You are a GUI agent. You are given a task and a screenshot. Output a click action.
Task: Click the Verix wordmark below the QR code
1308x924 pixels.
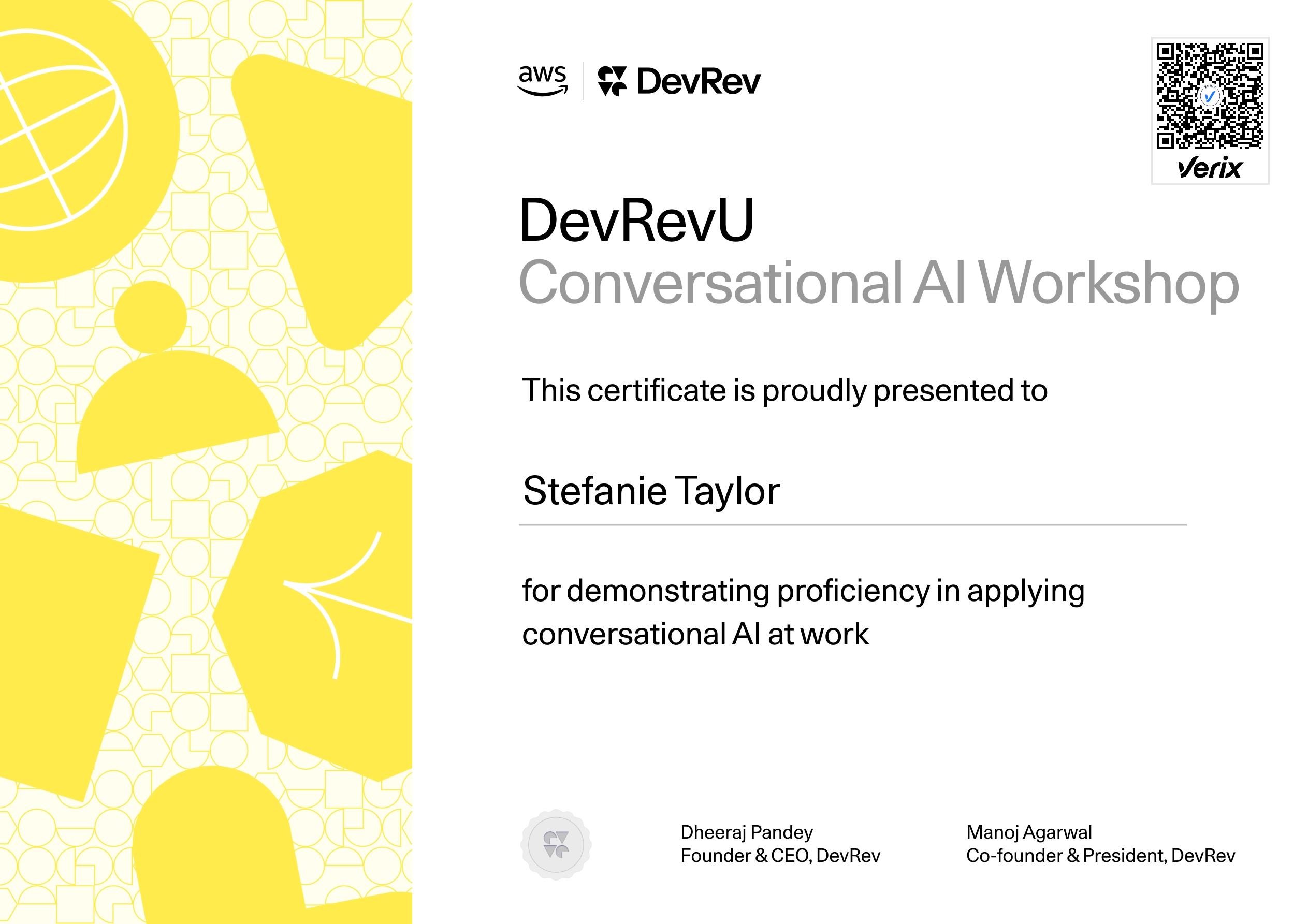click(x=1210, y=166)
